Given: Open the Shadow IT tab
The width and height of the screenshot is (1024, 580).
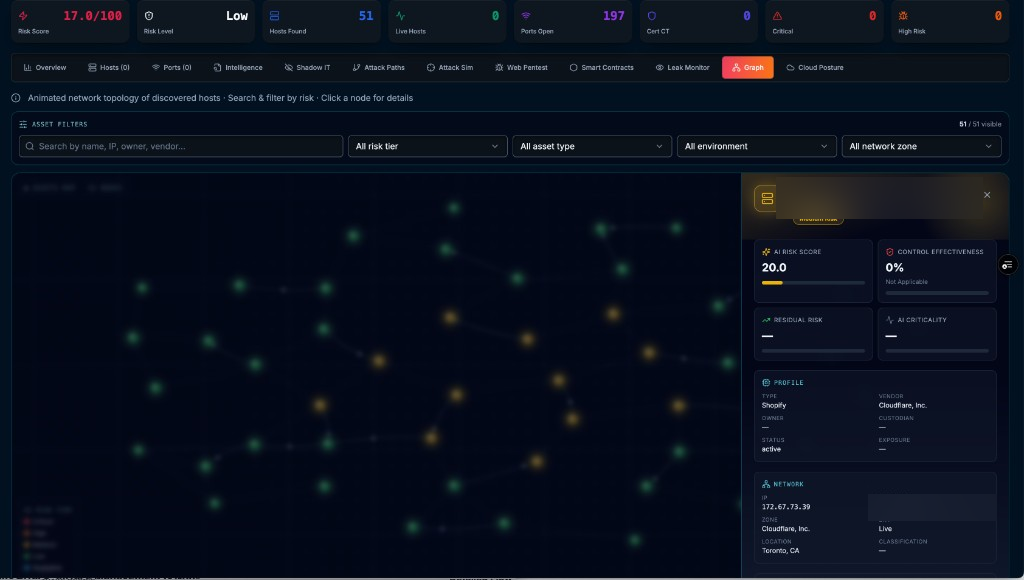Looking at the screenshot, I should pyautogui.click(x=308, y=67).
